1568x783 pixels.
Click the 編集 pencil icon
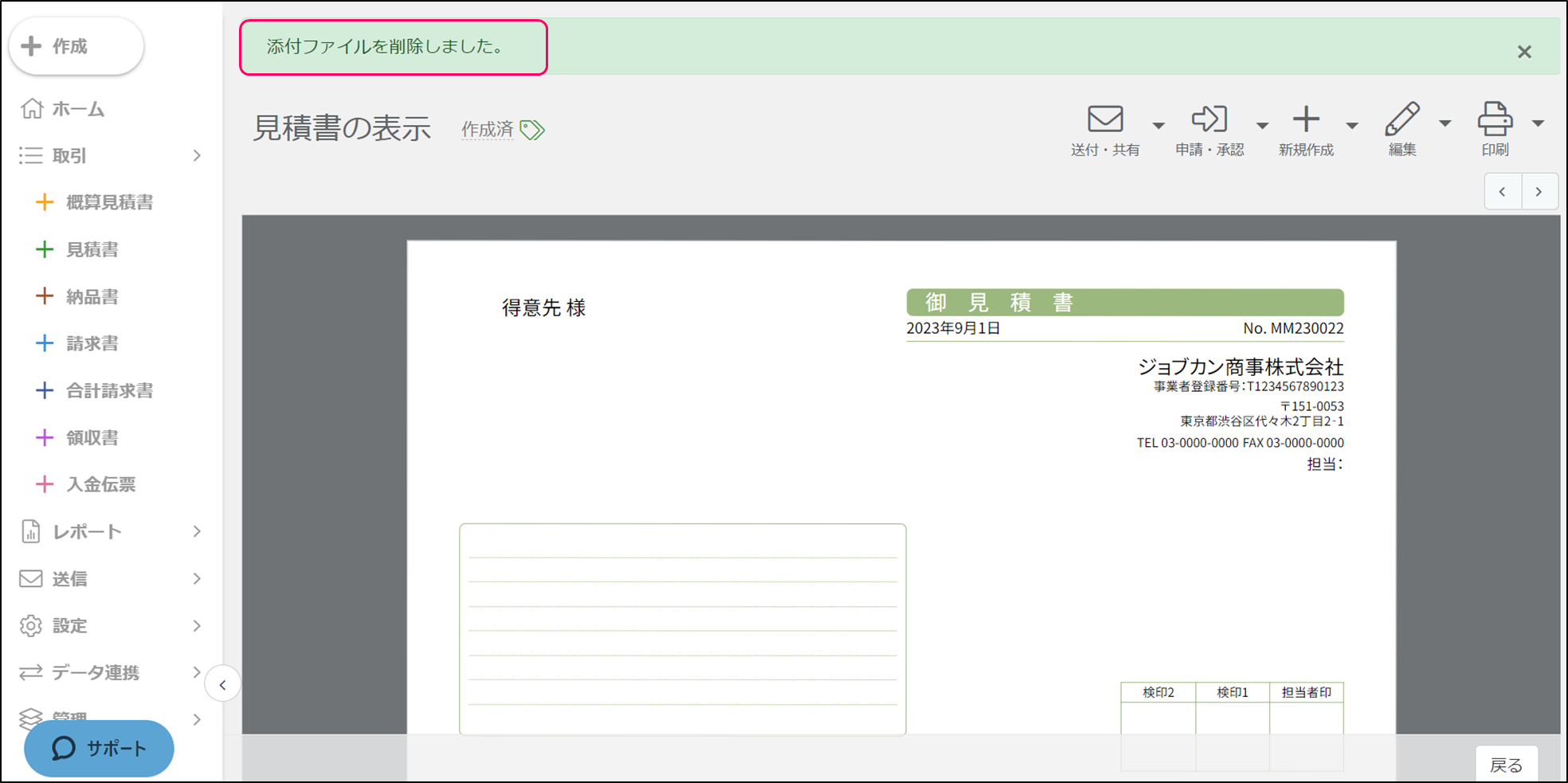click(1402, 119)
